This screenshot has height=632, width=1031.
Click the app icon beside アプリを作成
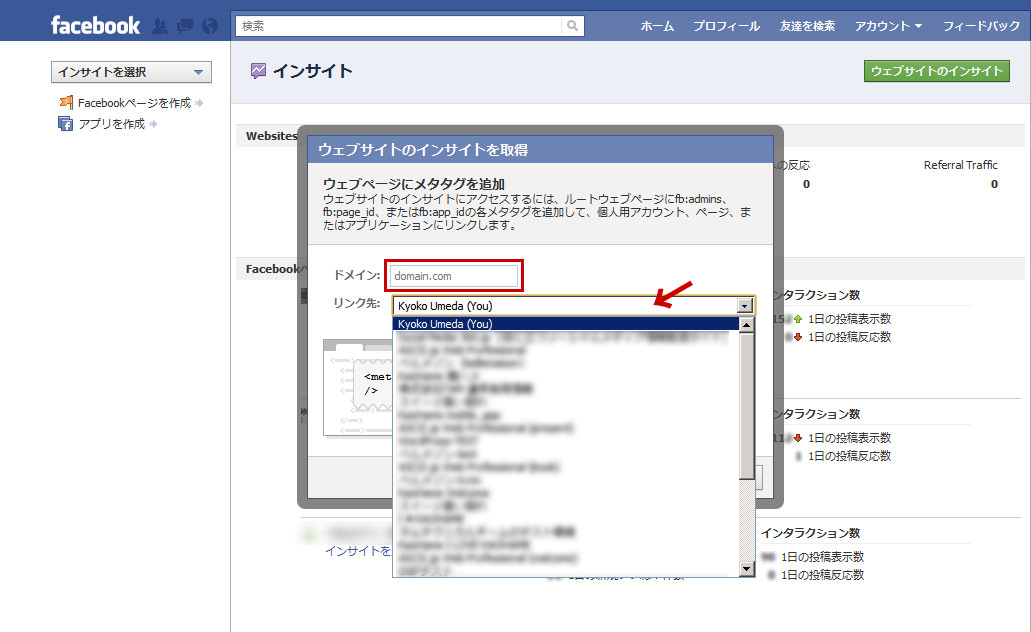(x=66, y=124)
